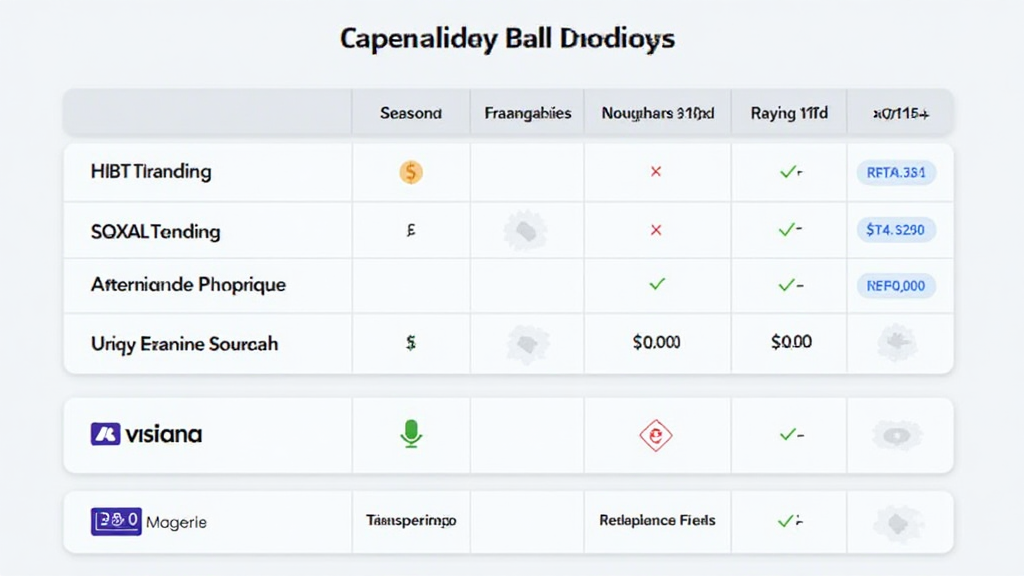
Task: Click the Raying 11Td column header
Action: 789,113
